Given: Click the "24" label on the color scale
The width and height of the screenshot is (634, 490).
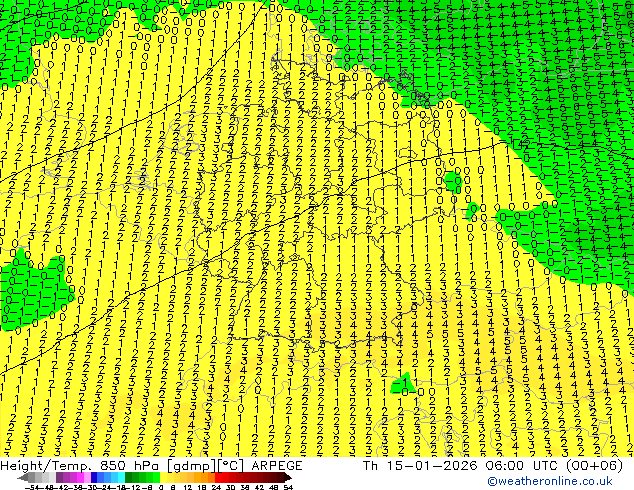Looking at the screenshot, I should coord(216,487).
